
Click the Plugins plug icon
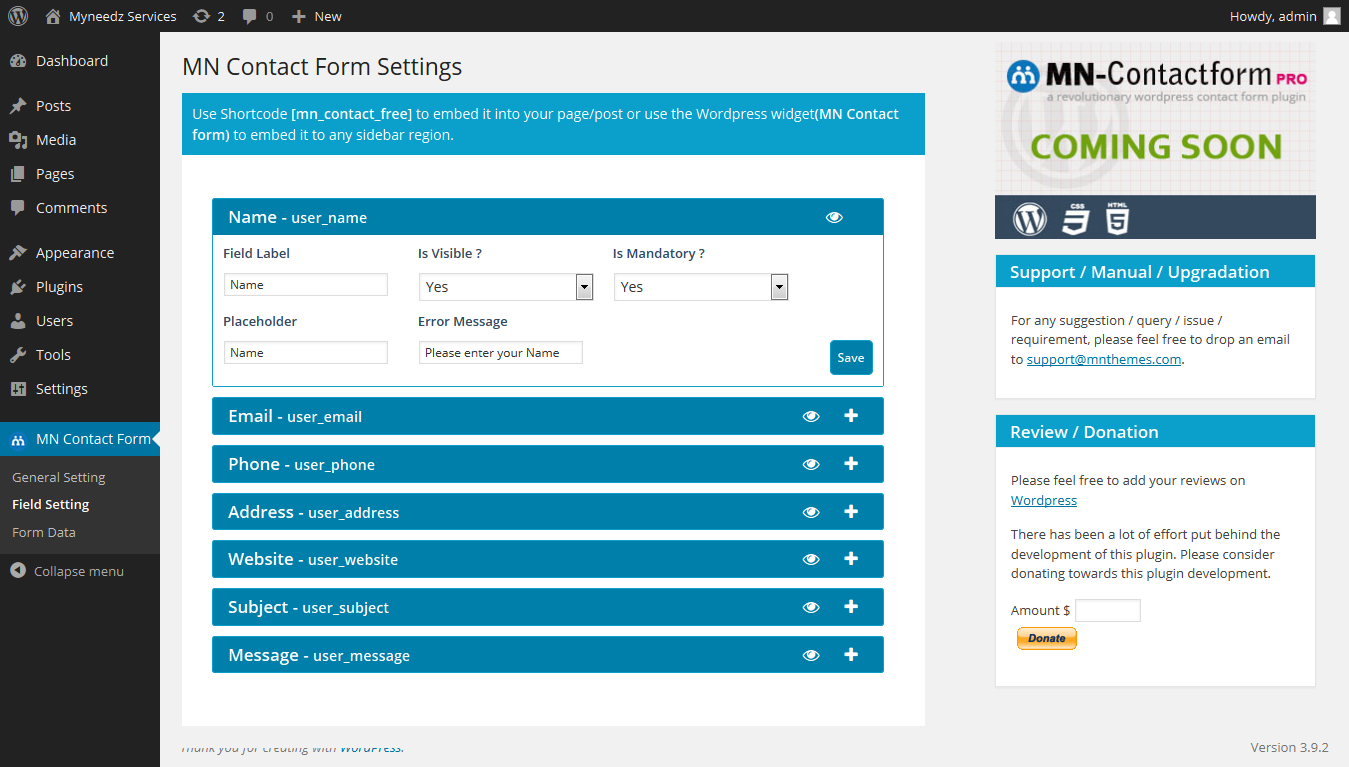click(x=18, y=287)
